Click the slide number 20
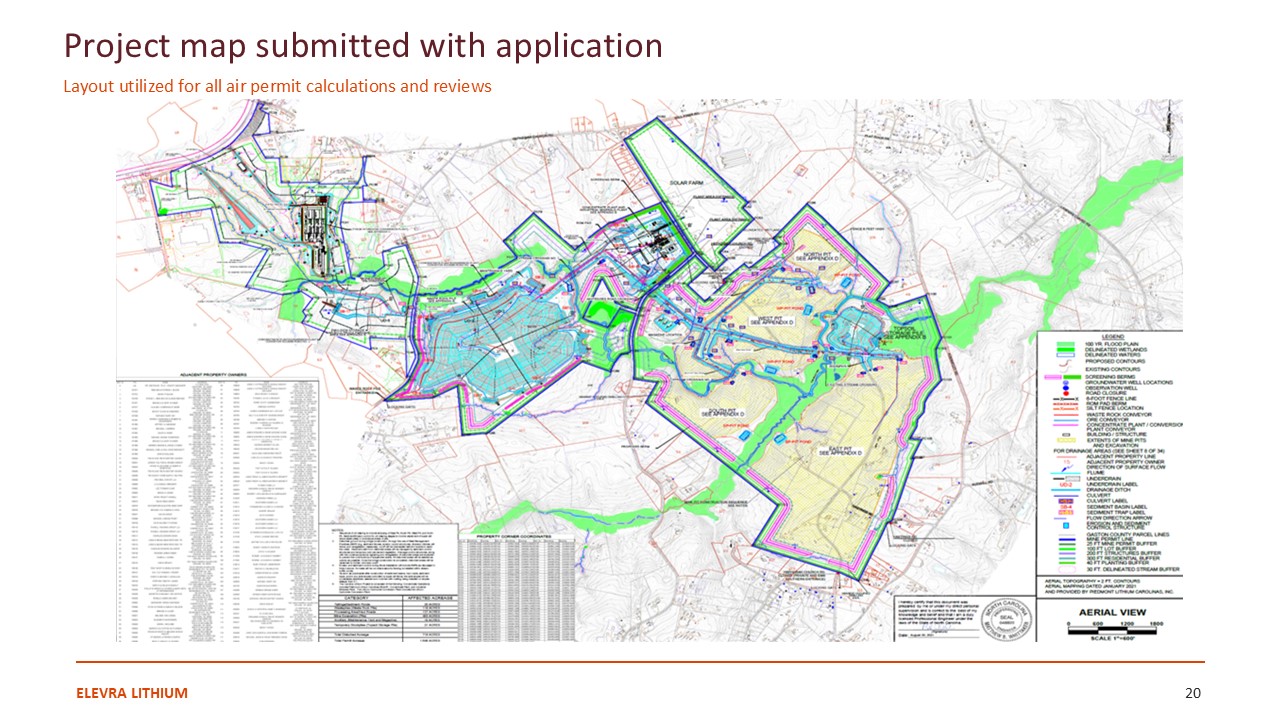Viewport: 1280px width, 720px height. pos(1192,693)
